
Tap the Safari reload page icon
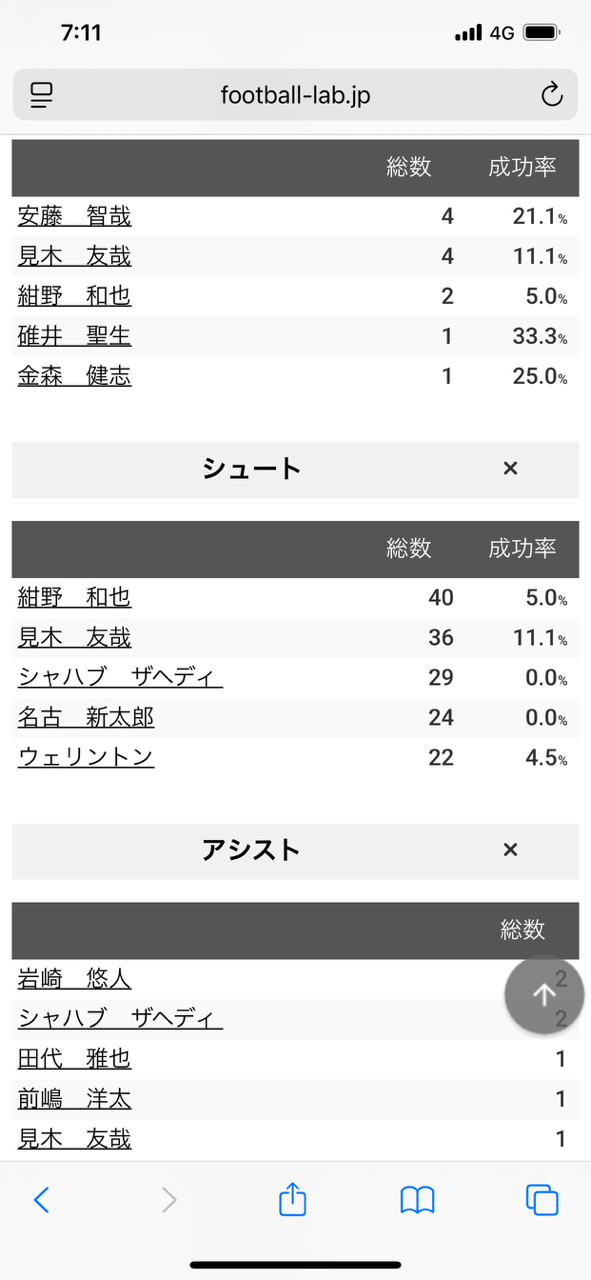(551, 95)
